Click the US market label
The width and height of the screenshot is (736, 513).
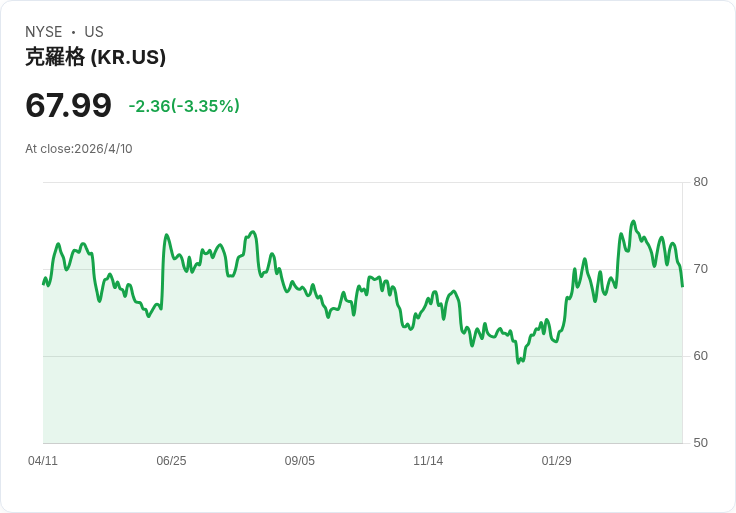click(x=94, y=32)
